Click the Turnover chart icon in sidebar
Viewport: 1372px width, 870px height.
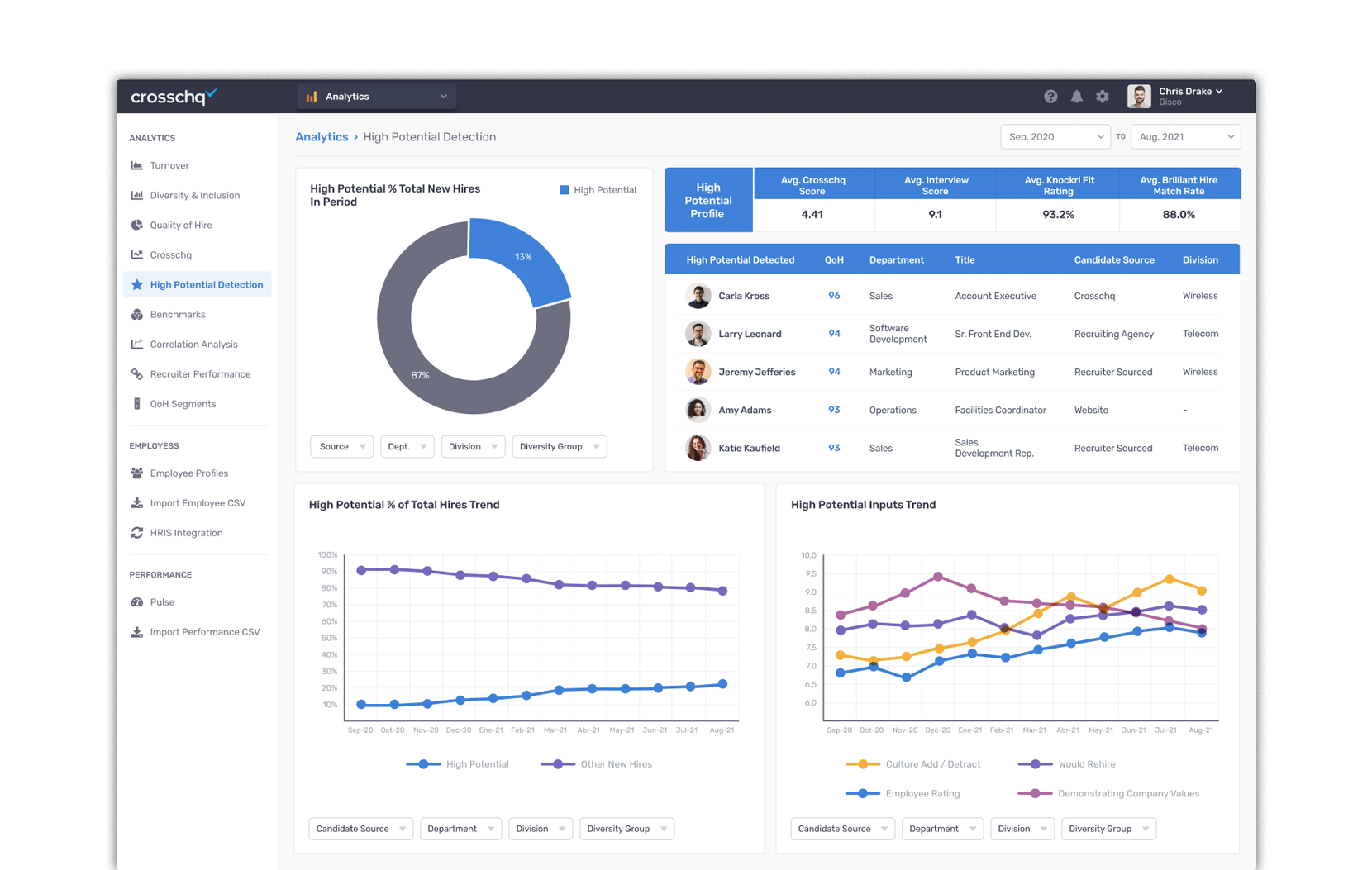(137, 165)
